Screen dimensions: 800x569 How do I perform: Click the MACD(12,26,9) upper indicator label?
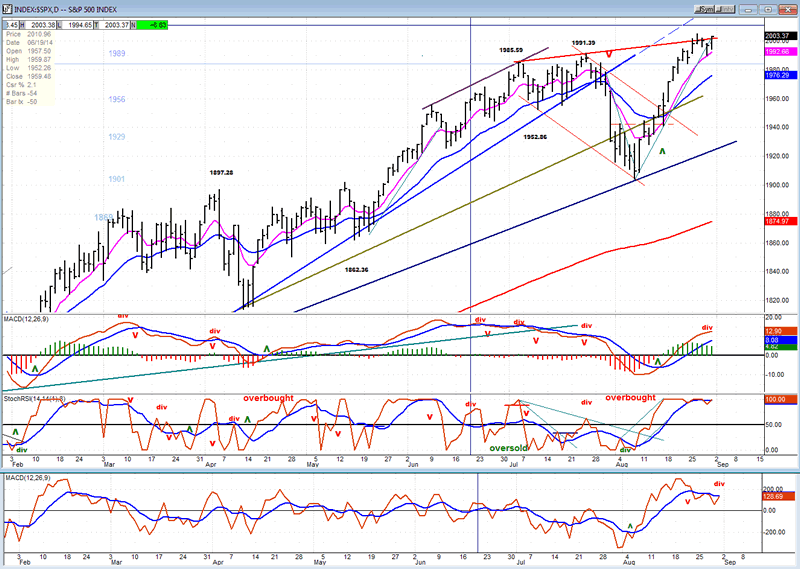click(27, 319)
